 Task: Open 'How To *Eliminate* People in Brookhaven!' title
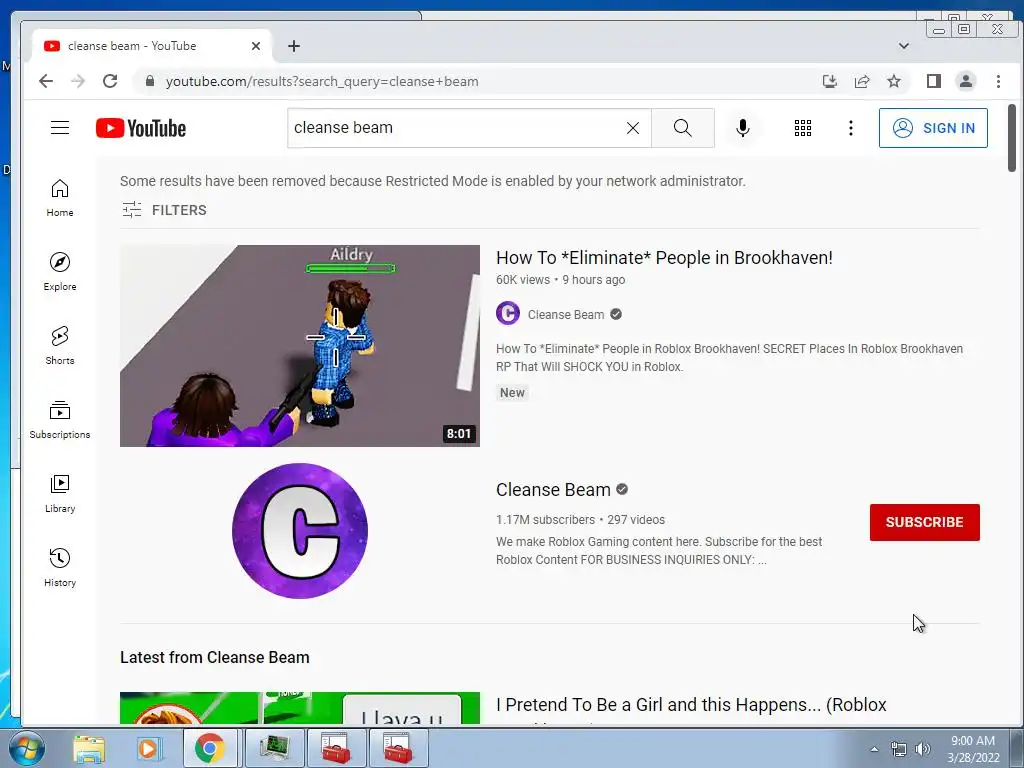point(664,257)
